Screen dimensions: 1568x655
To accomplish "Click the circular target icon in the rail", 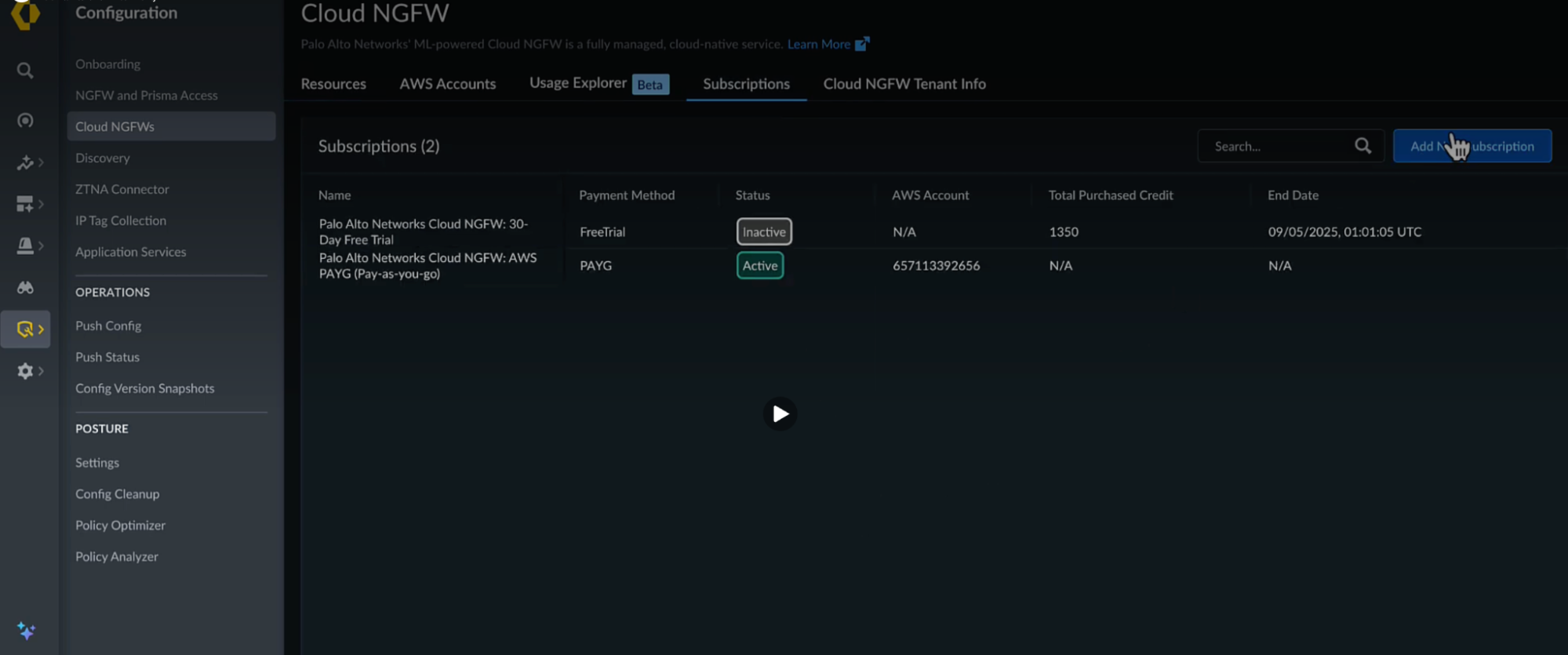I will (25, 120).
